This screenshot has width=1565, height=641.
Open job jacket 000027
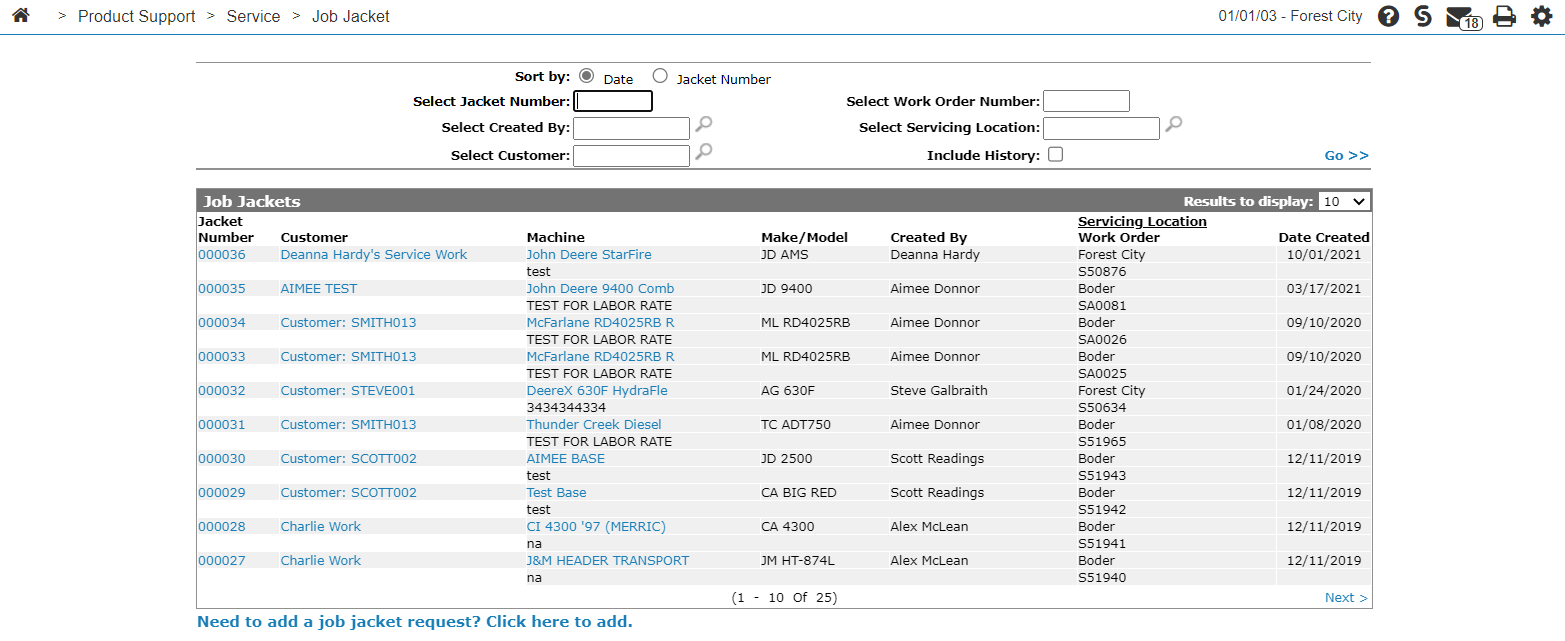coord(221,561)
